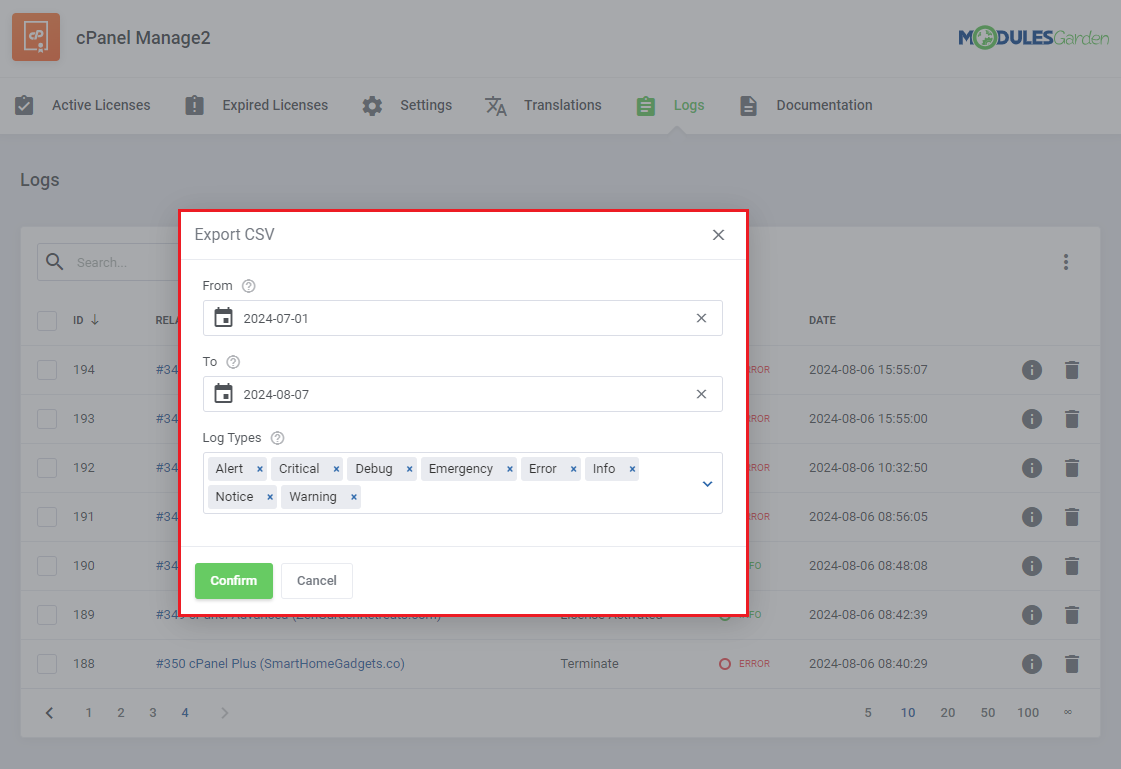This screenshot has width=1121, height=769.
Task: Delete log dated 2024-08-06 15:55:00
Action: pyautogui.click(x=1072, y=419)
